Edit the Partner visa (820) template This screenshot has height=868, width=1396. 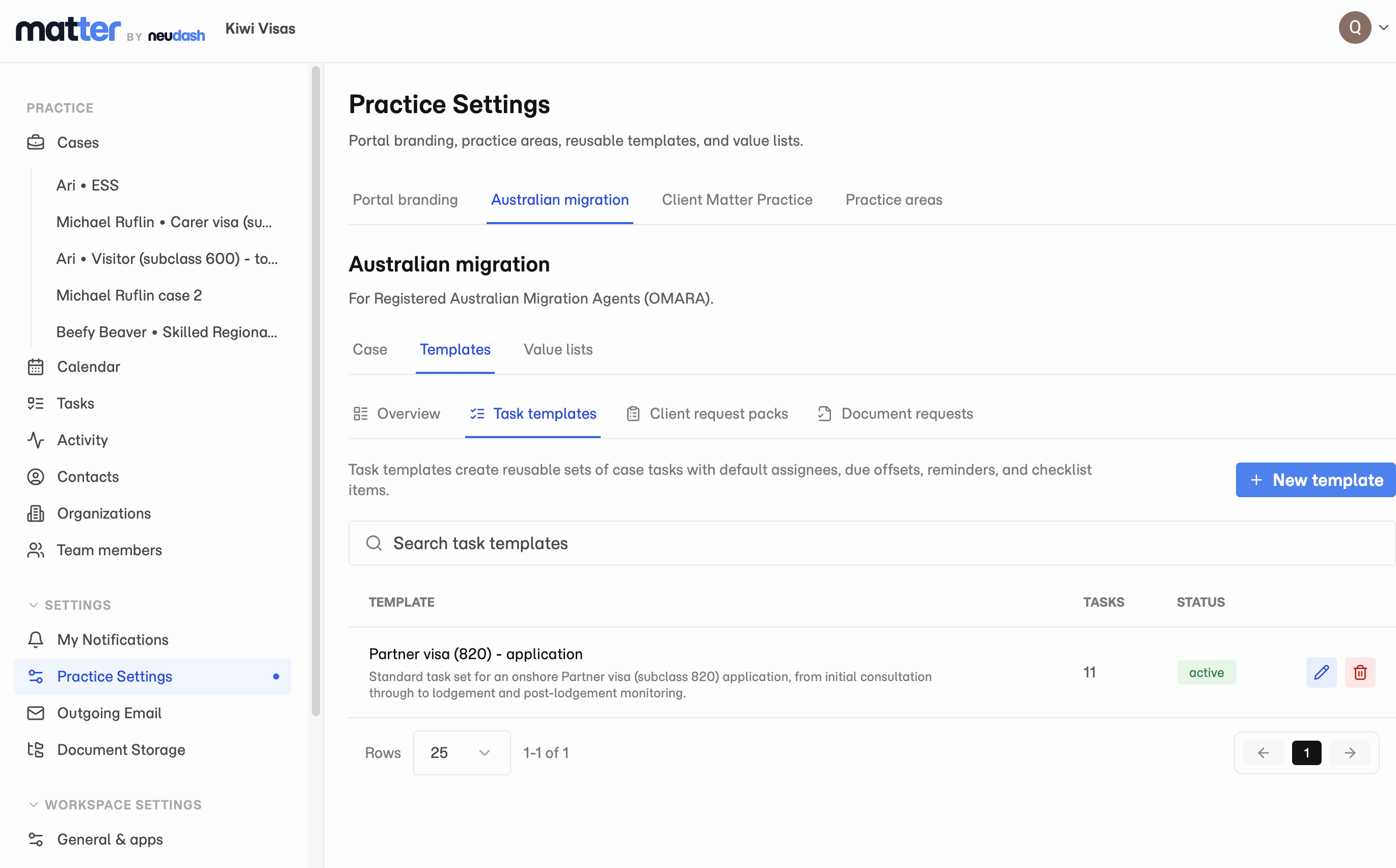[x=1322, y=672]
